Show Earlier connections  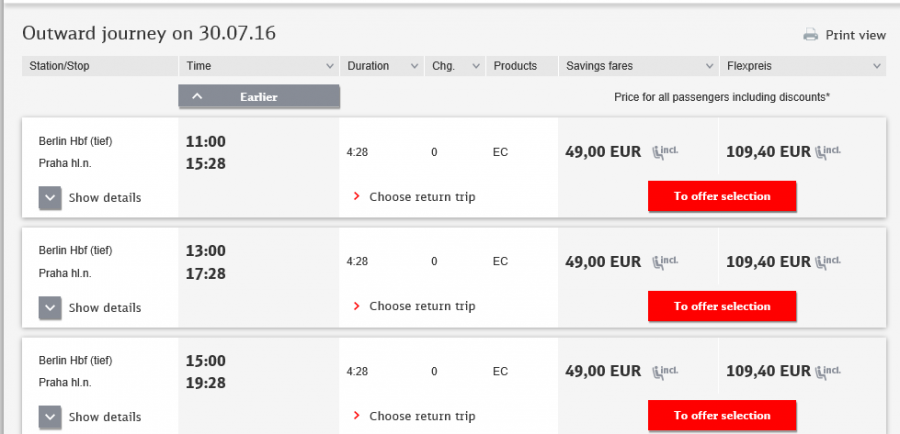click(259, 97)
